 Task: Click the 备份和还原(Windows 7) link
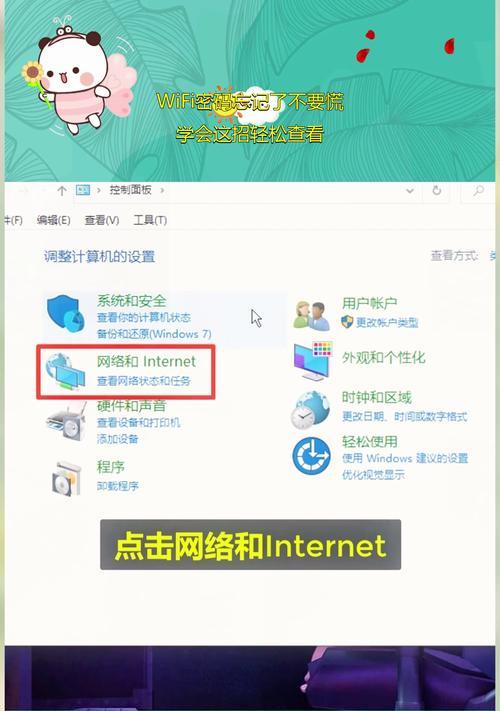click(x=154, y=334)
